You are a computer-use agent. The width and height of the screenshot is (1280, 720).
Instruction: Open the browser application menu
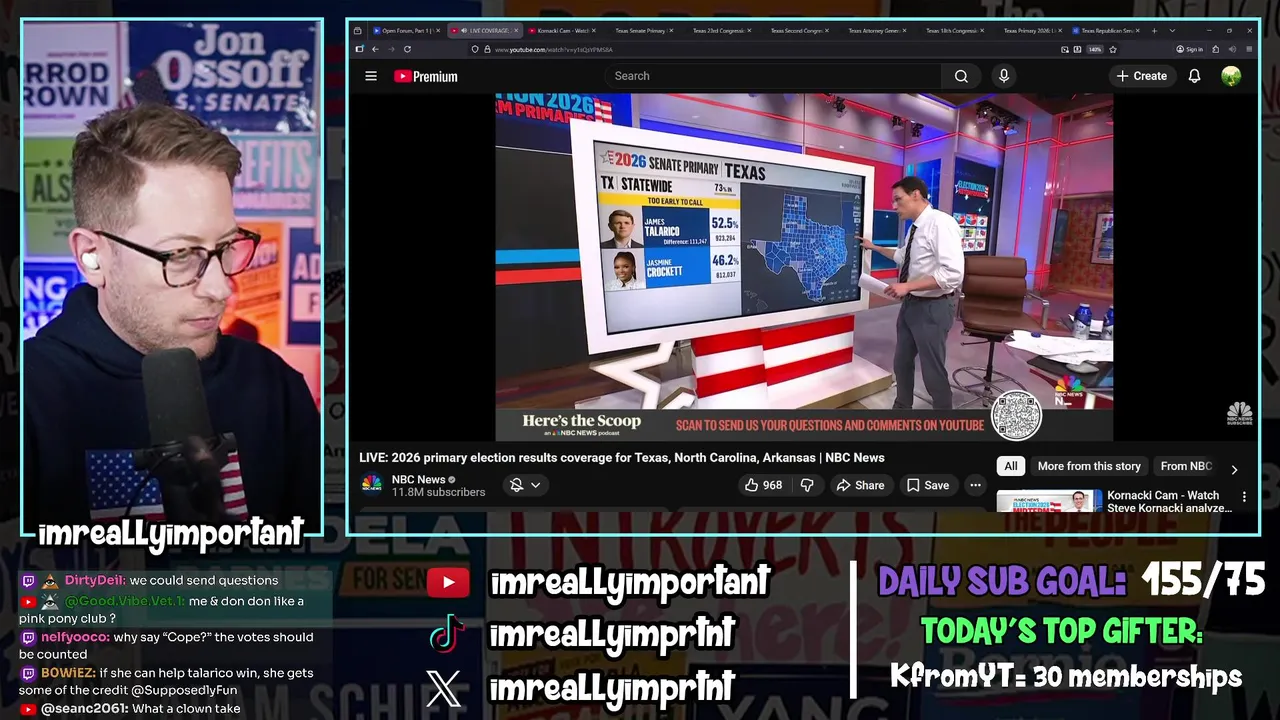point(1249,49)
